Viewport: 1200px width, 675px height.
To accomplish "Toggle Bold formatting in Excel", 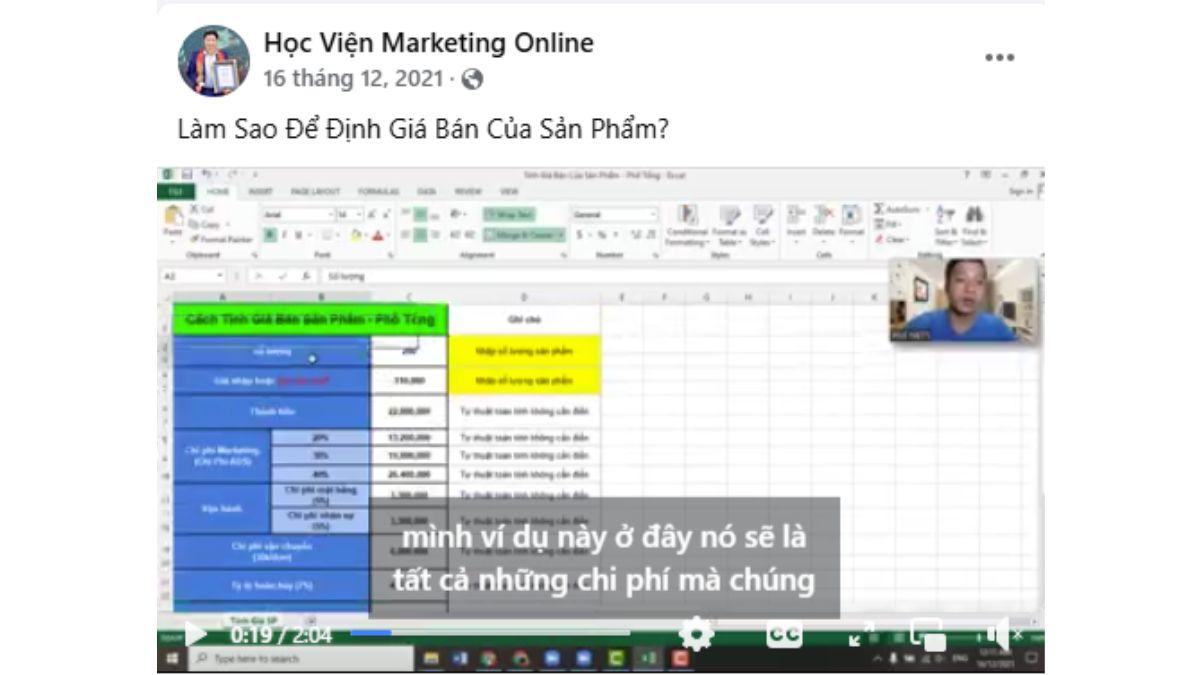I will pyautogui.click(x=269, y=234).
